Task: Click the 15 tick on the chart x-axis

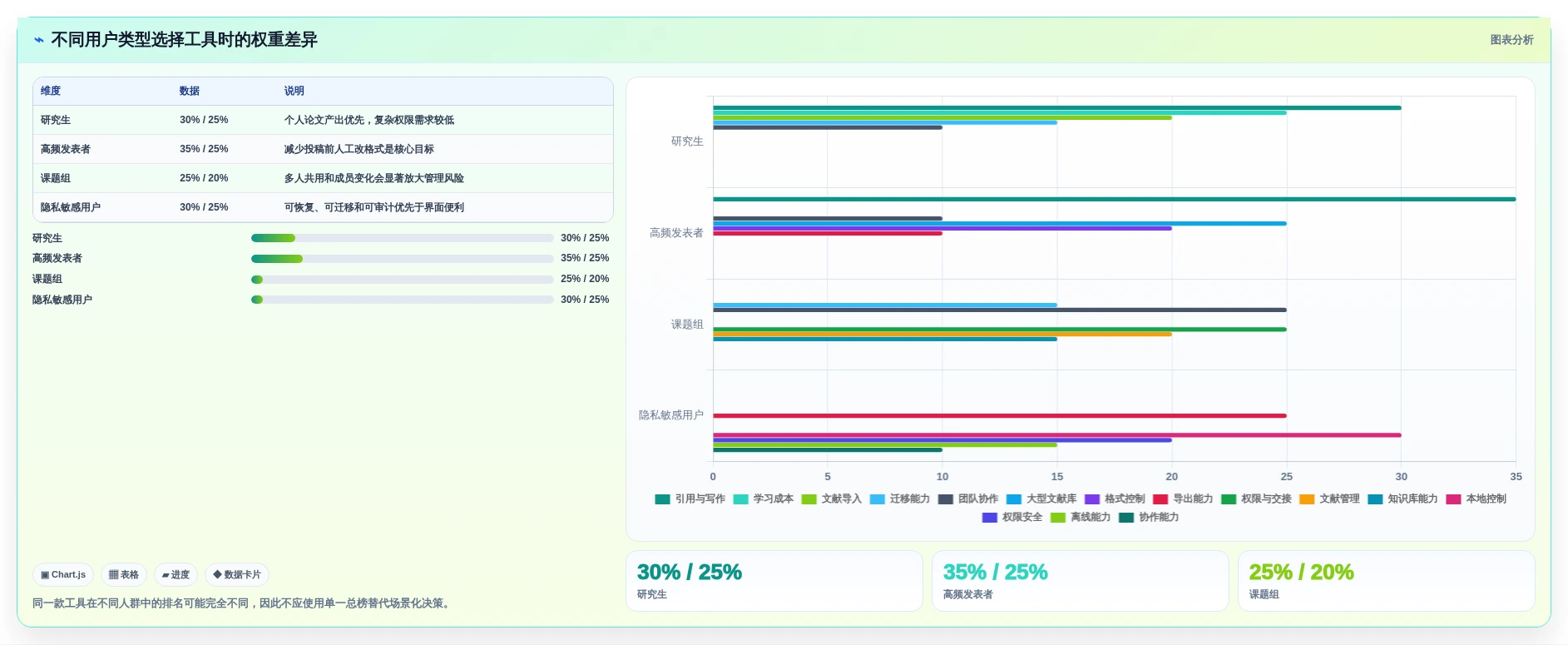Action: coord(1056,477)
